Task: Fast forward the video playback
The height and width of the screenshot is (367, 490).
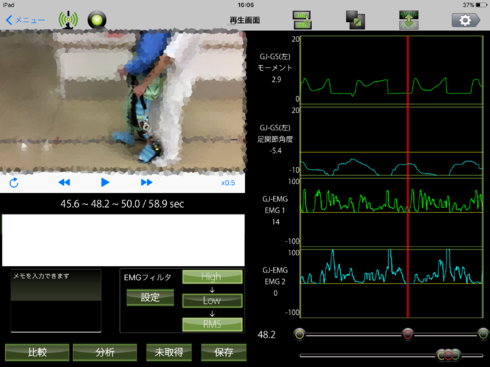Action: pos(147,182)
